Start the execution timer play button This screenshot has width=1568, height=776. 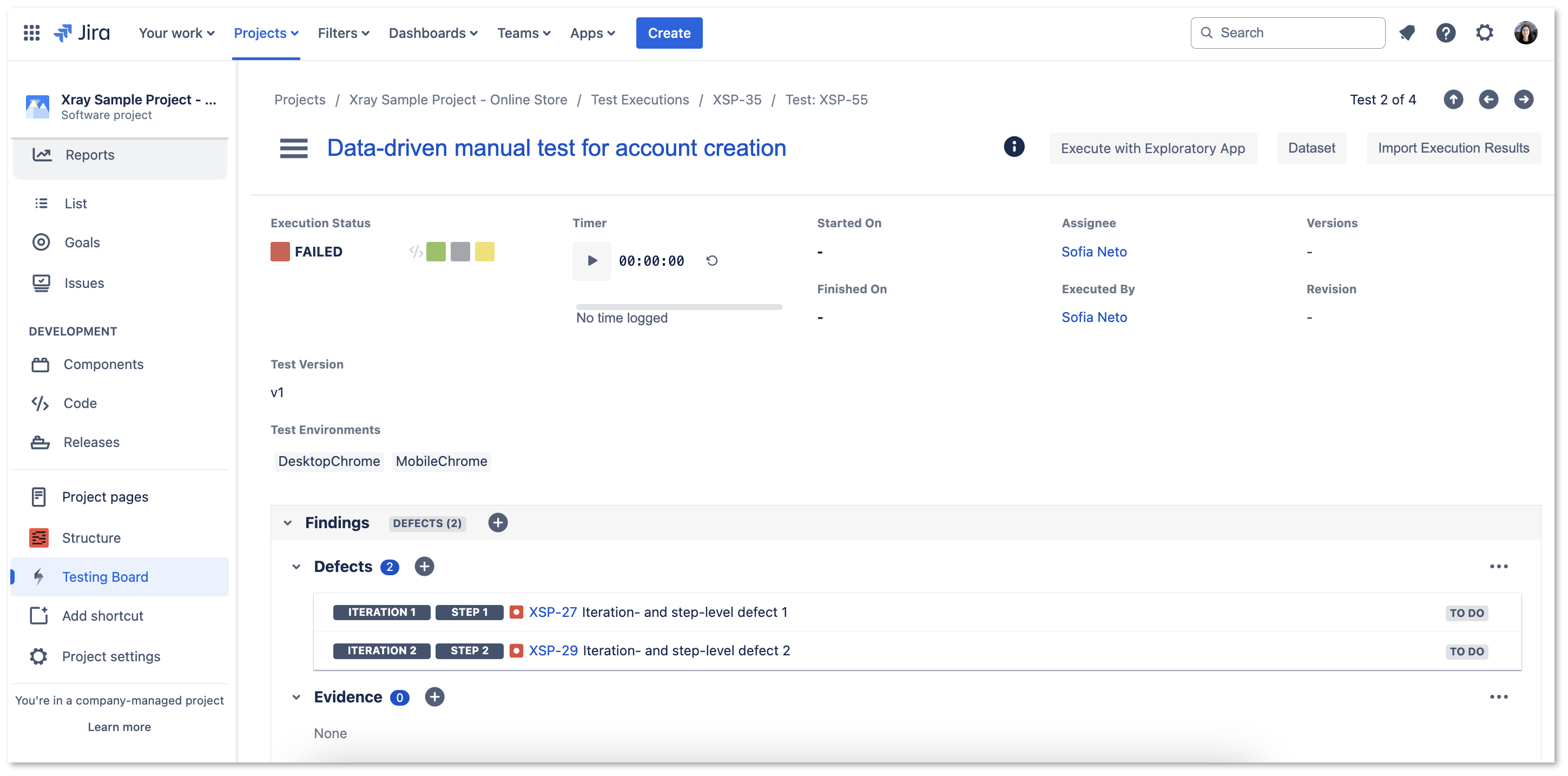tap(592, 261)
